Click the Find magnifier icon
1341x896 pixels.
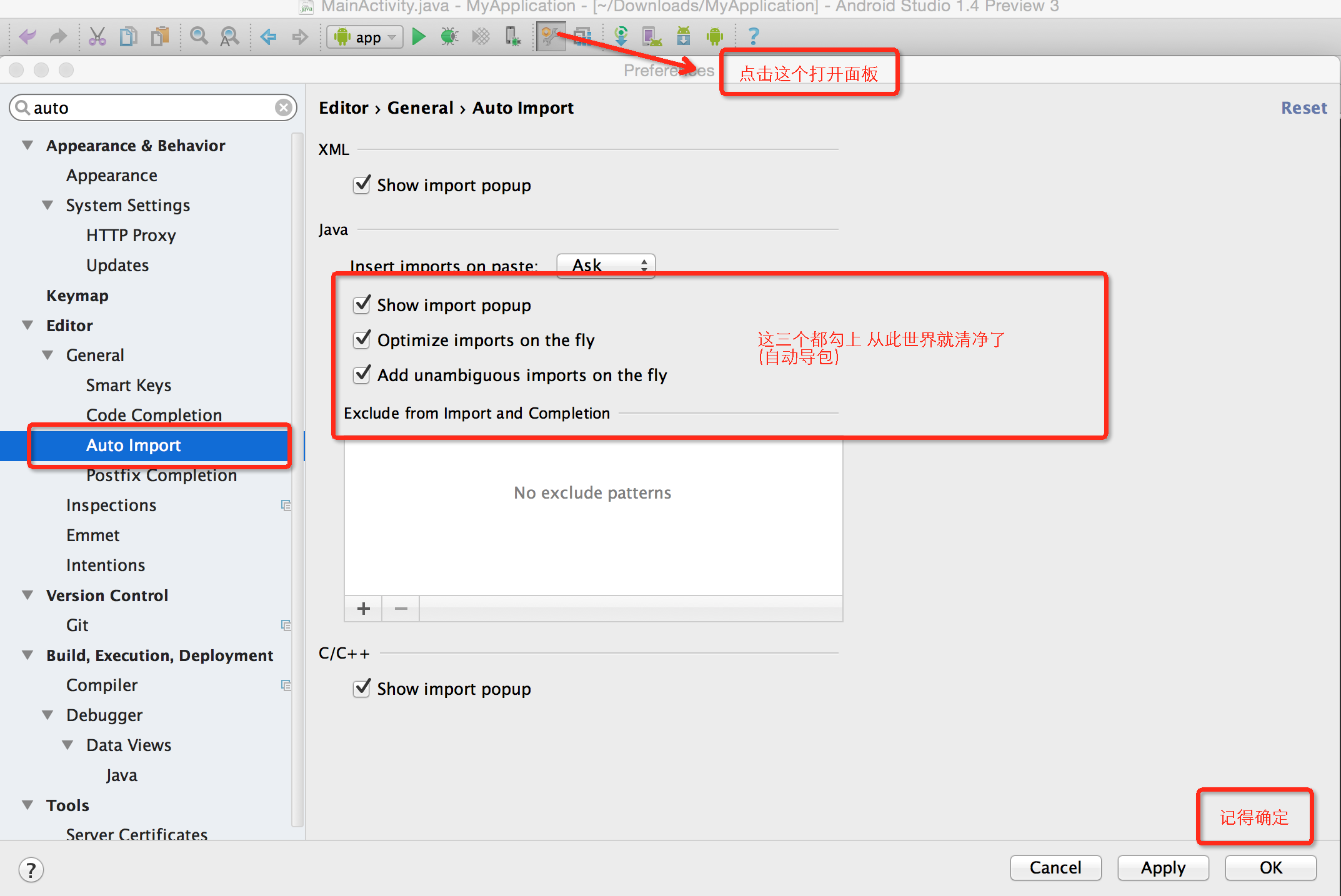(x=199, y=36)
